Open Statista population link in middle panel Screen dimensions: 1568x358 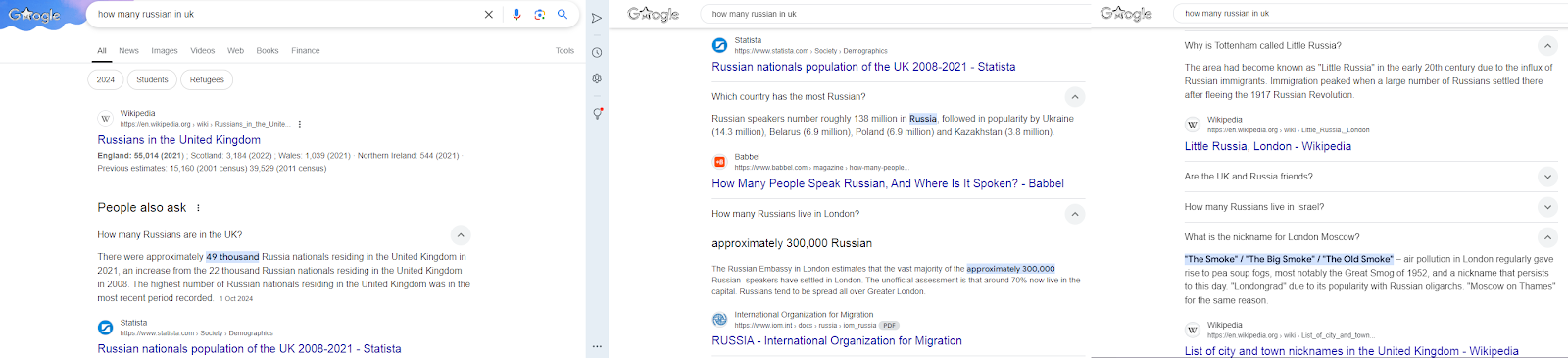coord(863,67)
